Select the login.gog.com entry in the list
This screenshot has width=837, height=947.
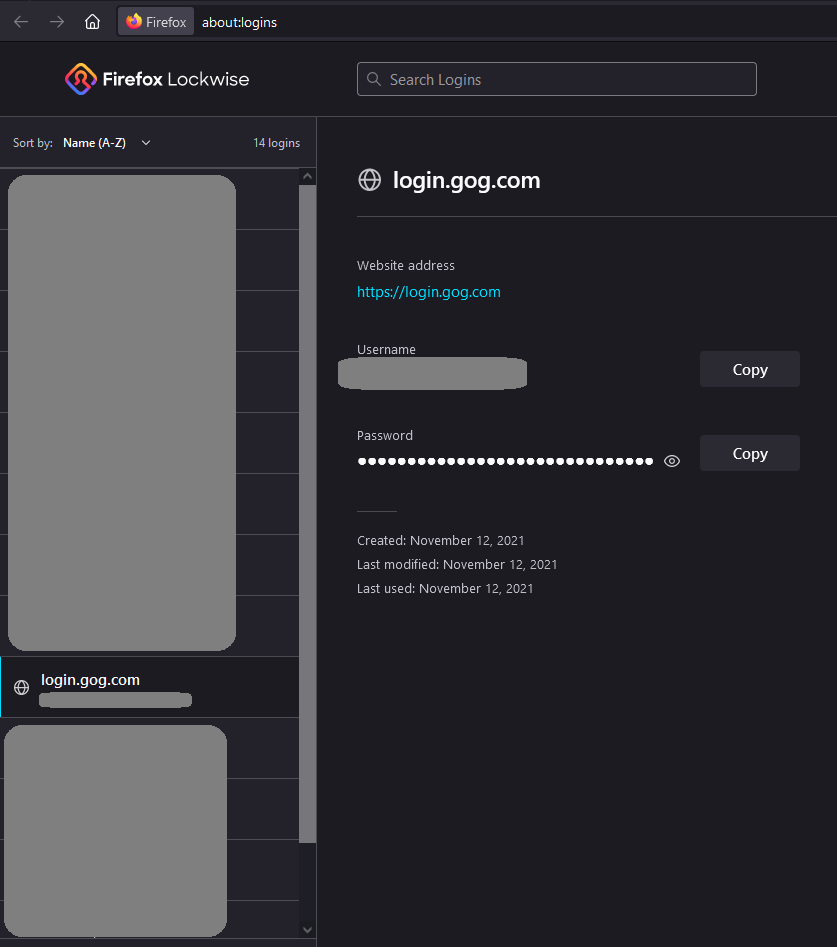pos(150,687)
